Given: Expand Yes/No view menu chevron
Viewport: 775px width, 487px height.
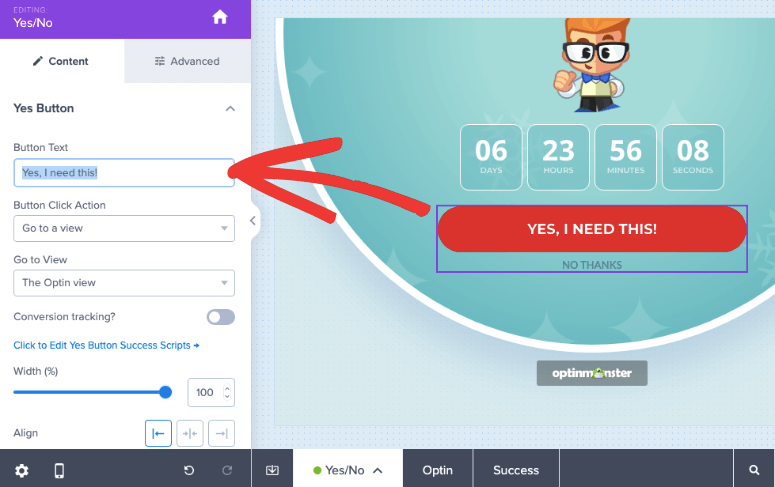Looking at the screenshot, I should pyautogui.click(x=378, y=470).
